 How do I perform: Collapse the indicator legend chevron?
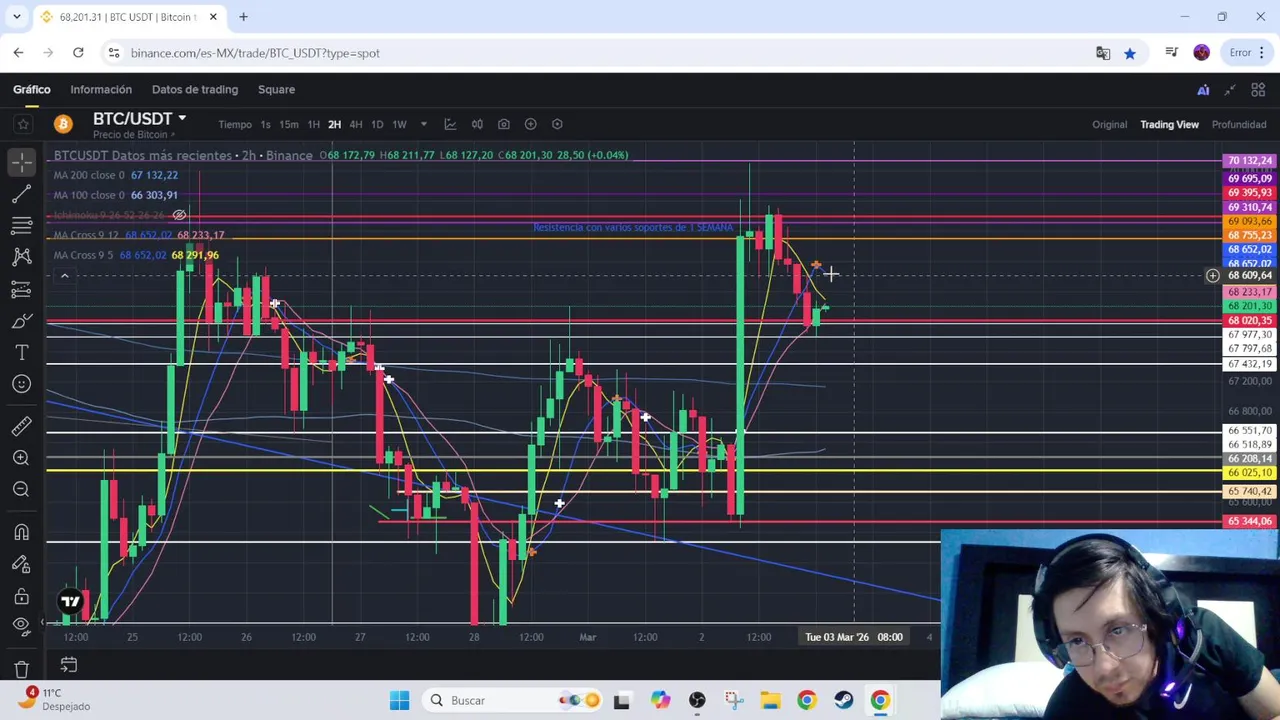pos(64,276)
